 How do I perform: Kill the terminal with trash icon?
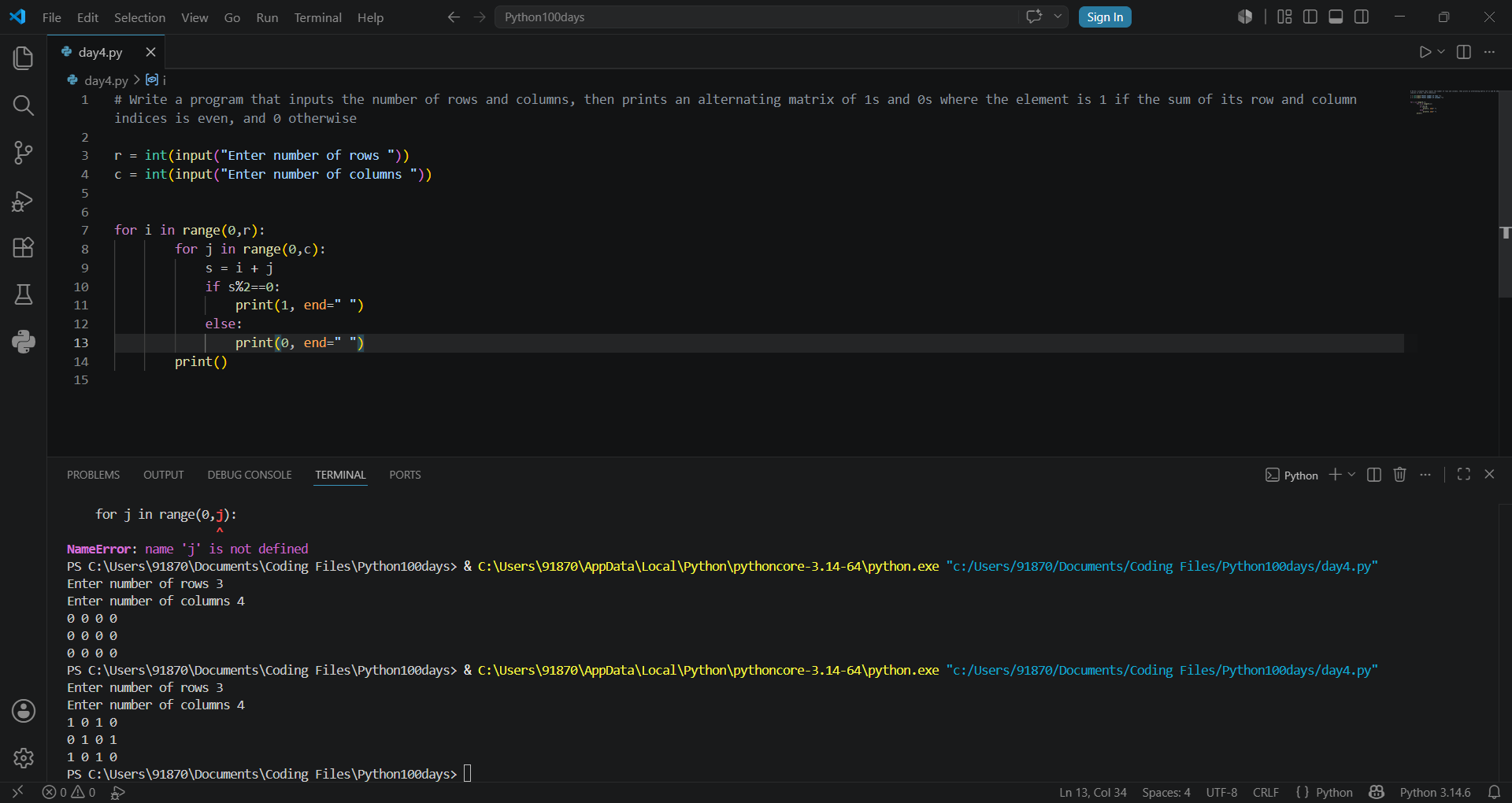click(1400, 475)
